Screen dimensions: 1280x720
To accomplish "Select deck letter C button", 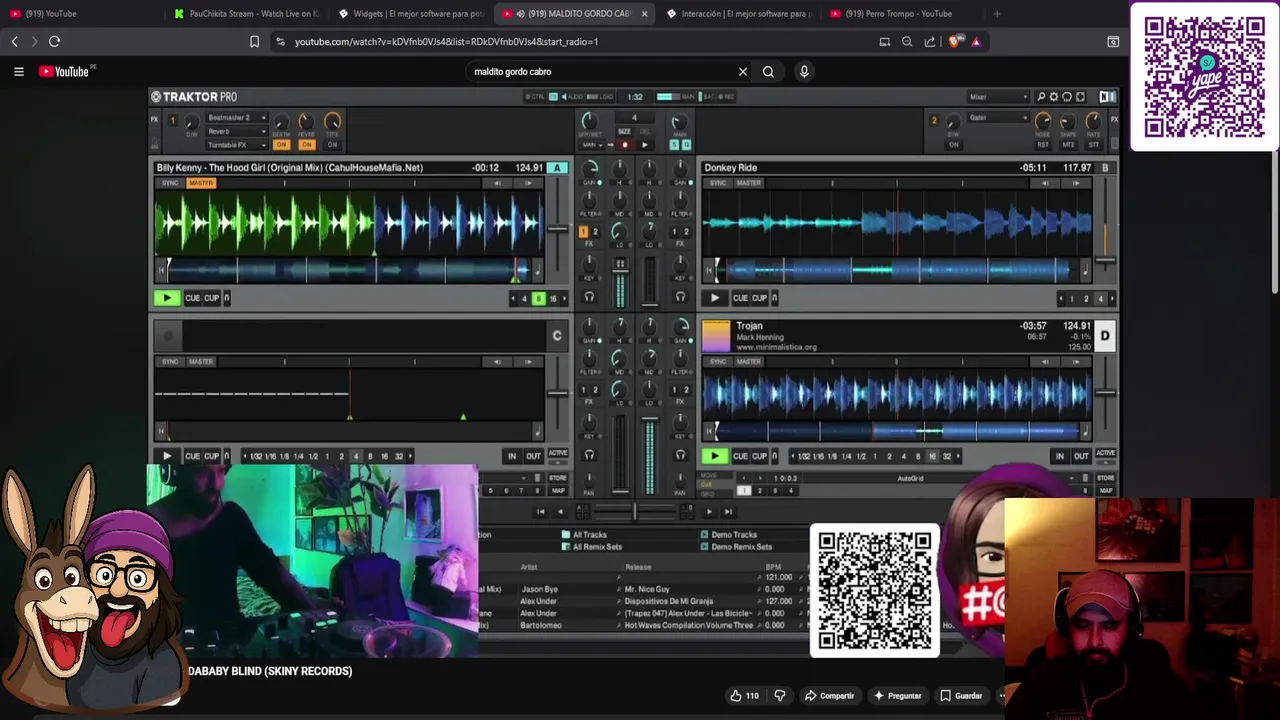I will tap(557, 336).
